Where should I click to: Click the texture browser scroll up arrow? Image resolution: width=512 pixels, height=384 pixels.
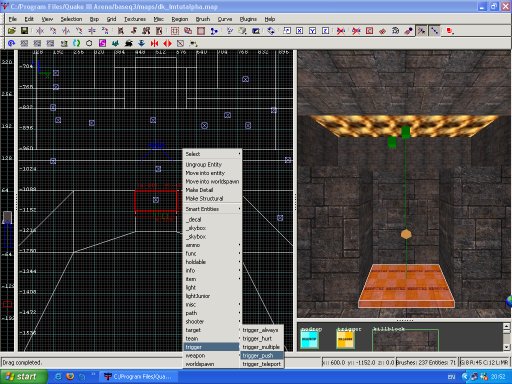pyautogui.click(x=506, y=326)
